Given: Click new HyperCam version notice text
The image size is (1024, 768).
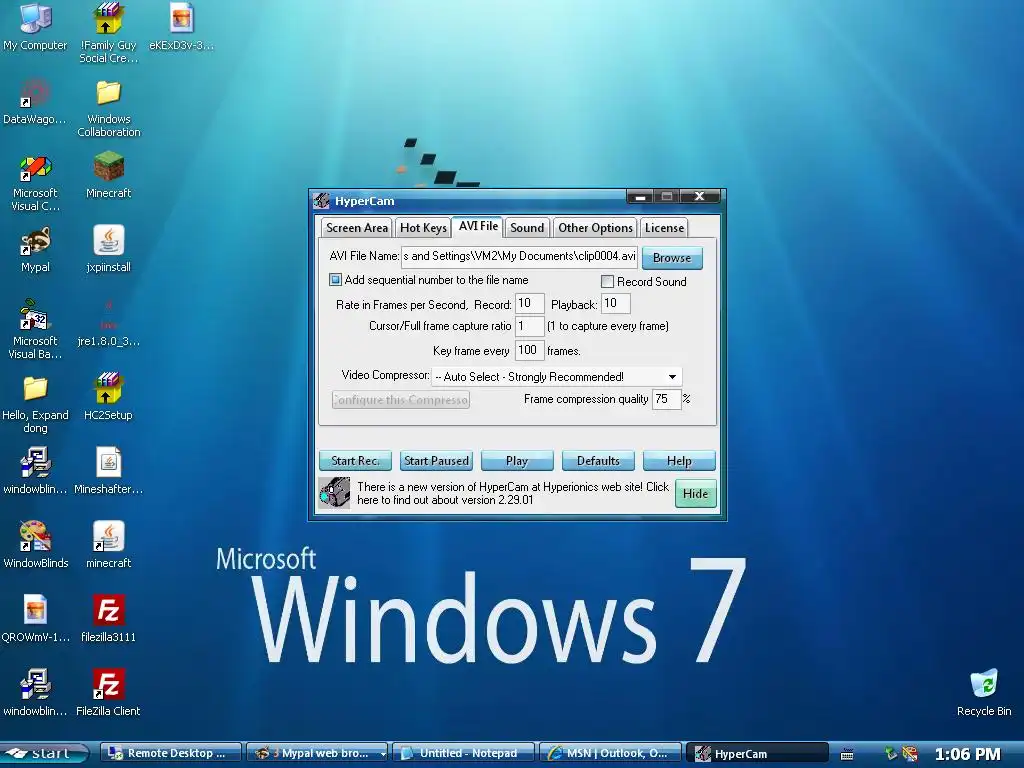Looking at the screenshot, I should pos(513,493).
